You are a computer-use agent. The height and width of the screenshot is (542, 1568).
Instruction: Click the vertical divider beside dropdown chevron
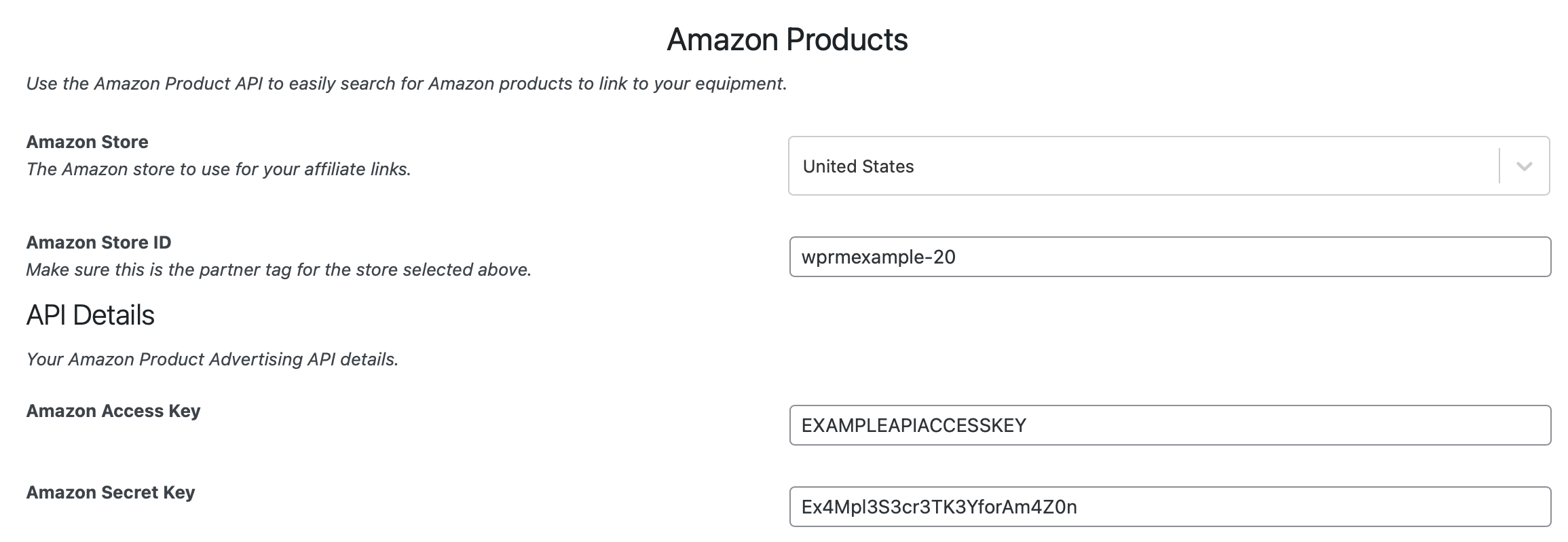(x=1499, y=166)
